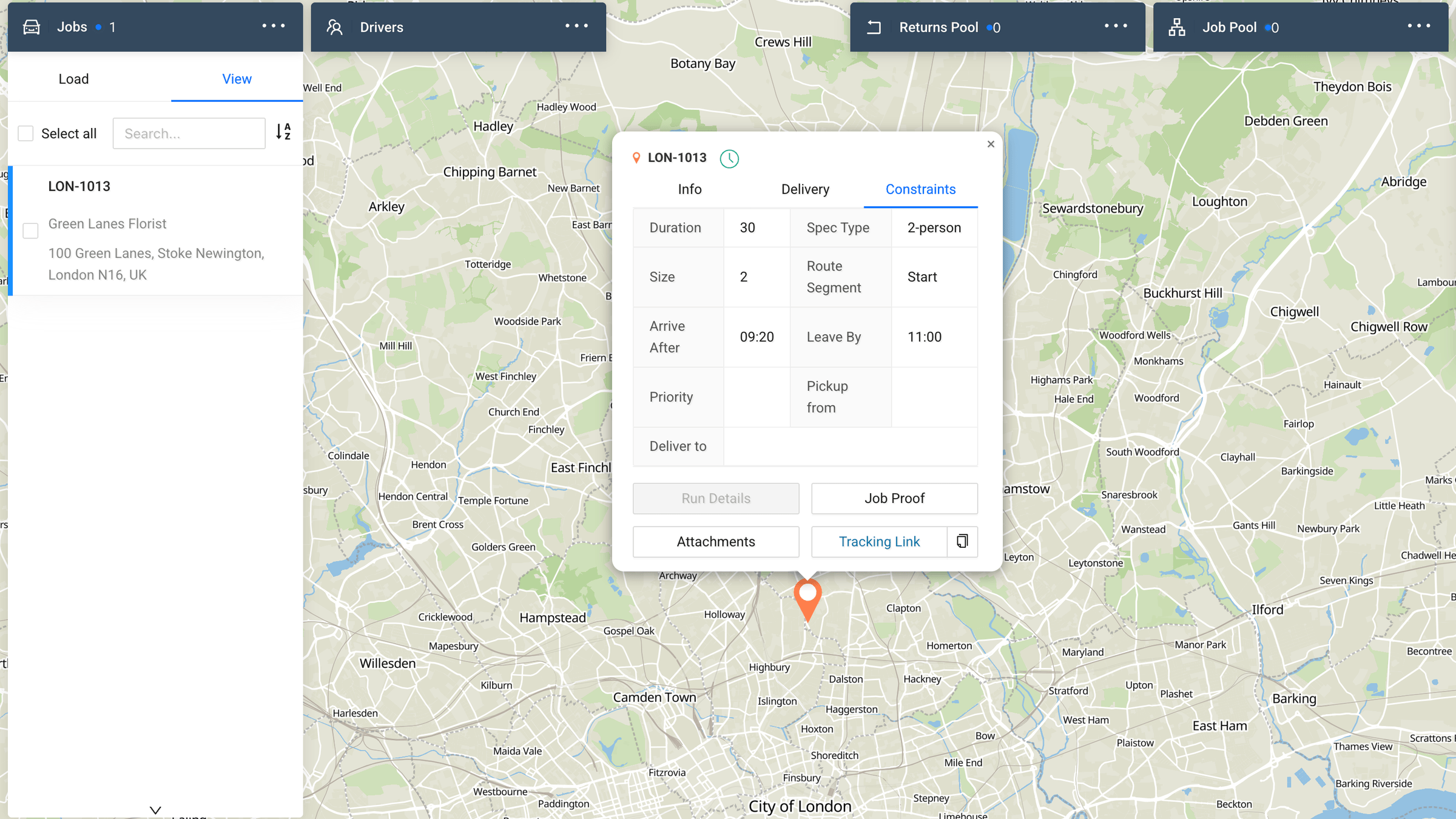Click the Duration value 30
Screen dimensions: 1456x819
point(747,227)
